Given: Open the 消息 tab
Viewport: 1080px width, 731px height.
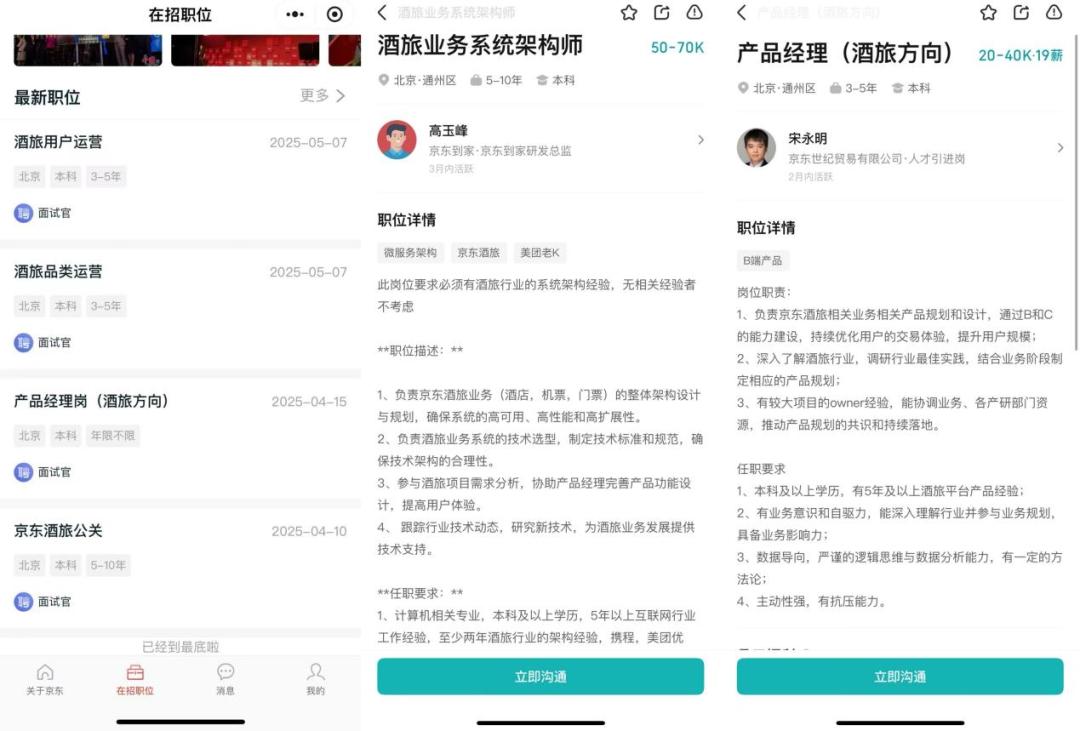Looking at the screenshot, I should (x=225, y=679).
